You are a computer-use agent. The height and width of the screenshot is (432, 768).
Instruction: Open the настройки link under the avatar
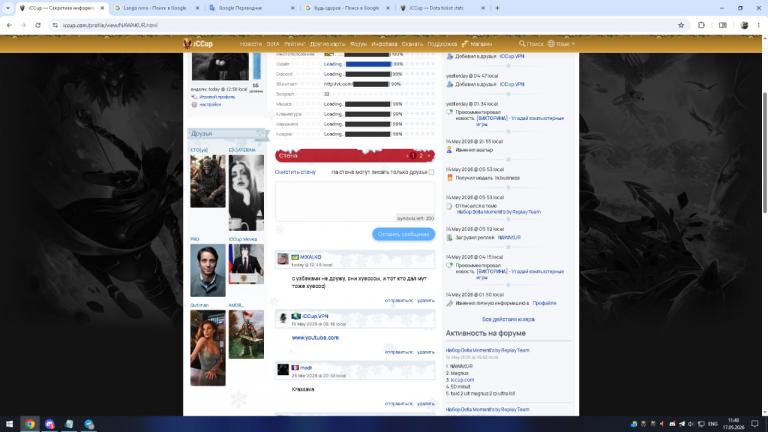[x=210, y=104]
